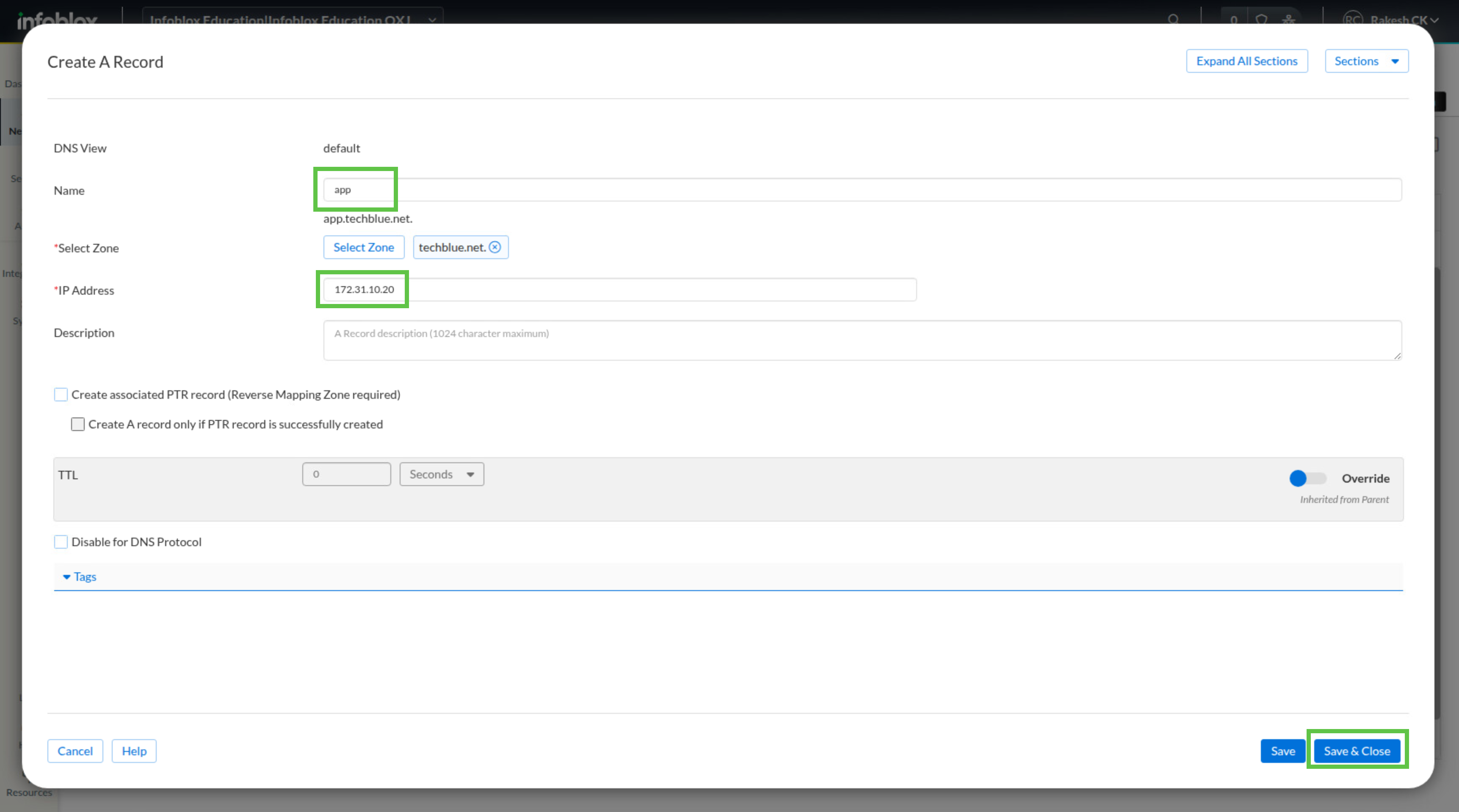The image size is (1459, 812).
Task: Remove the techblue.net. zone with its x icon
Action: 495,247
